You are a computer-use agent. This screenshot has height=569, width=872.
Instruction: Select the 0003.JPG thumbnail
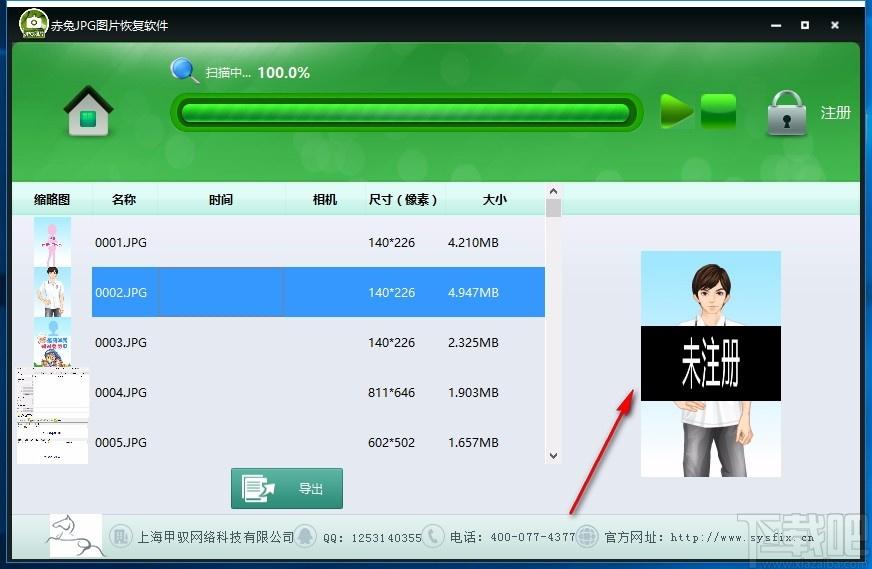(x=52, y=342)
